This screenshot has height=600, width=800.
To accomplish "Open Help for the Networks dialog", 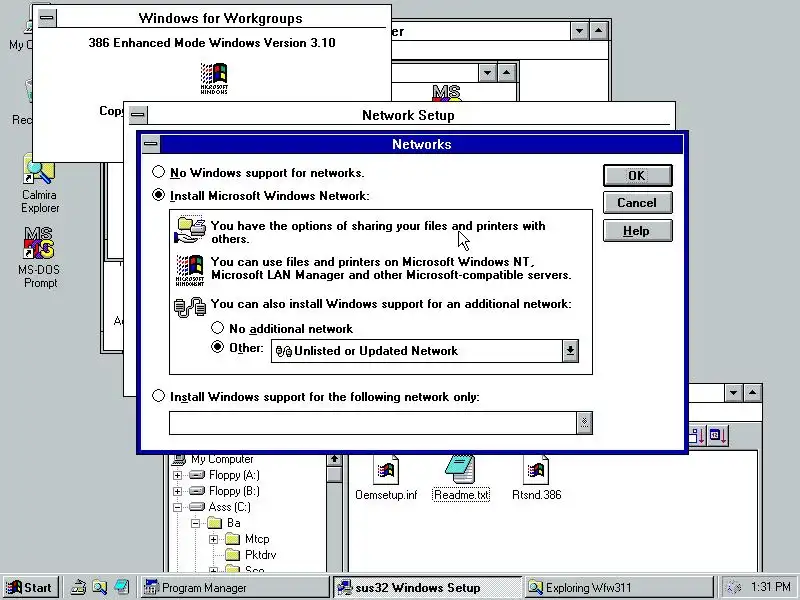I will (637, 231).
